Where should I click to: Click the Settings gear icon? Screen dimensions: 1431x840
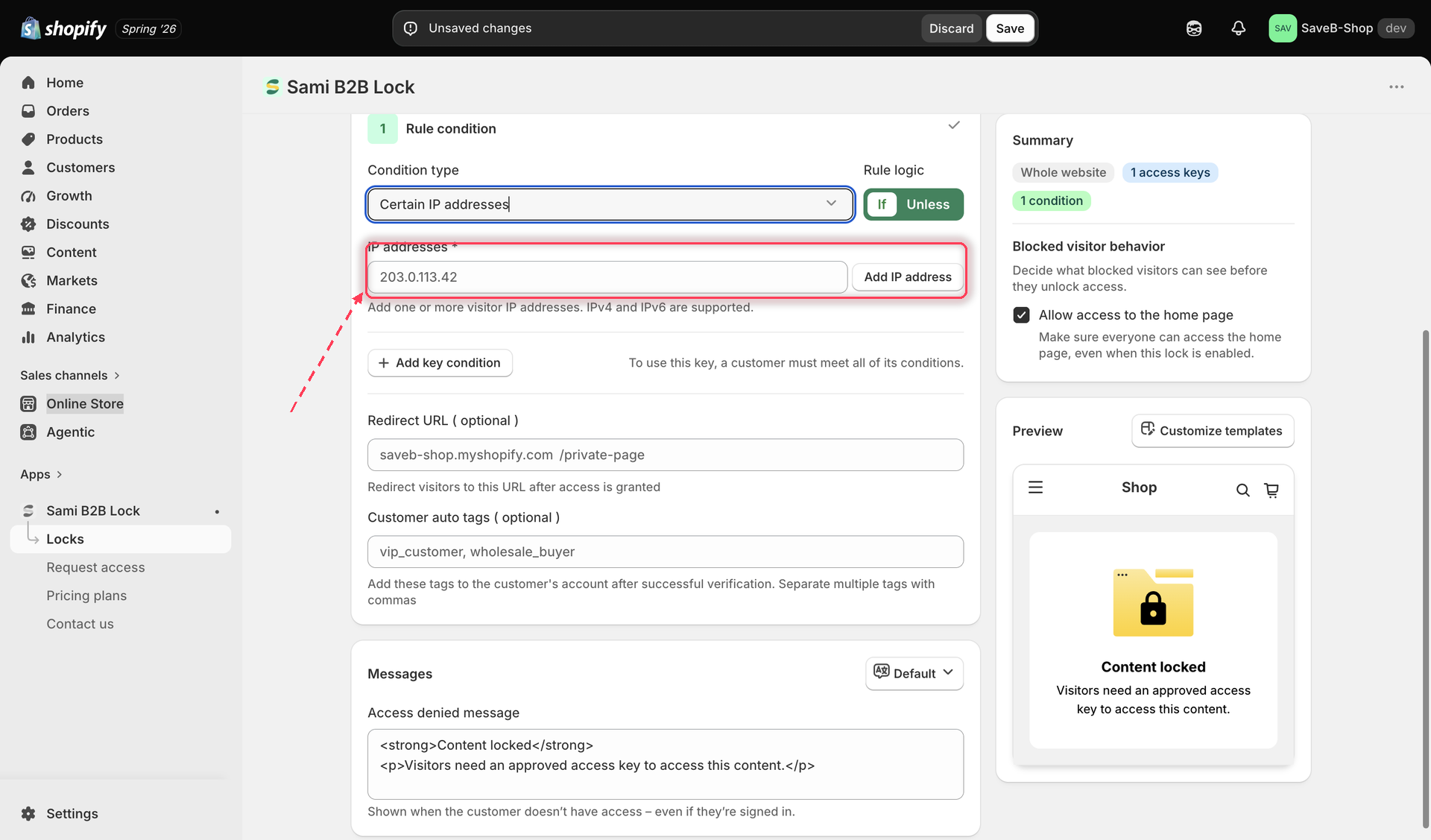28,814
